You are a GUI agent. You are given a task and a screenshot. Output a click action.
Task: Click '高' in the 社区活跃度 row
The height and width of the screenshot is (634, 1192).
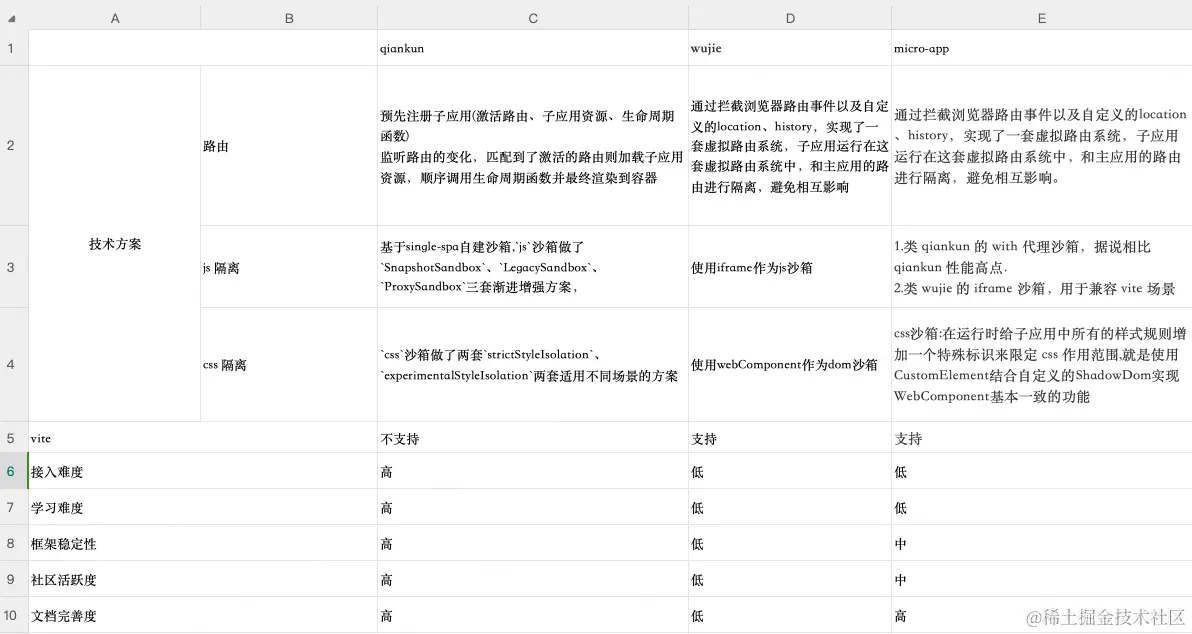point(533,579)
